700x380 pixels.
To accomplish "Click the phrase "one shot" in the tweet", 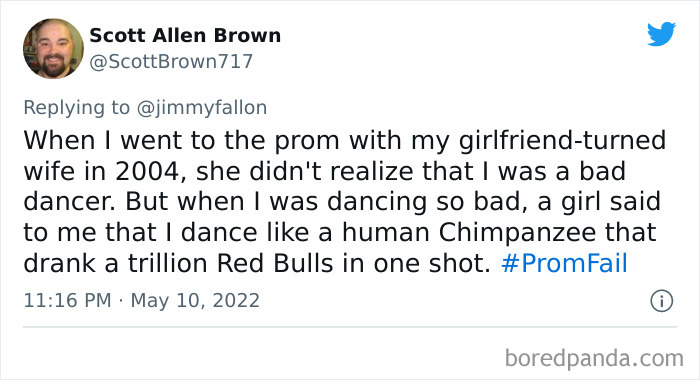I will (x=432, y=263).
